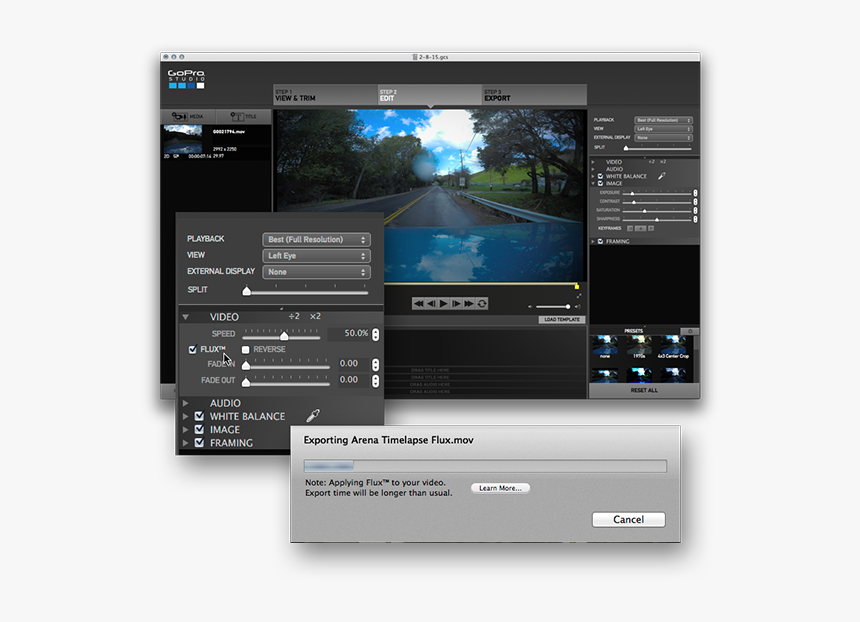Select the white balance eyedropper icon
860x622 pixels.
click(x=313, y=416)
